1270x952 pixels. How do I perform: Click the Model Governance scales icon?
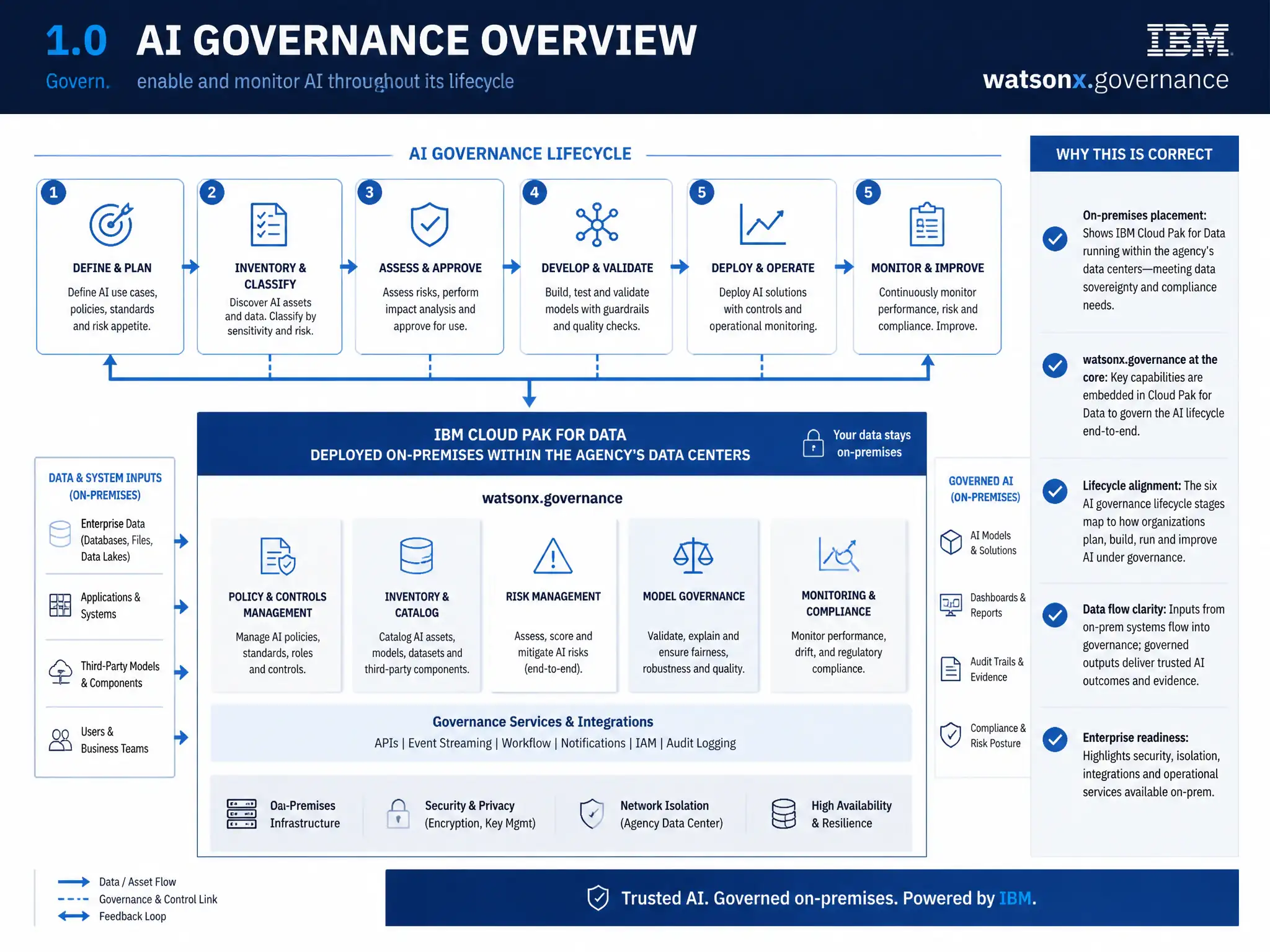click(693, 555)
